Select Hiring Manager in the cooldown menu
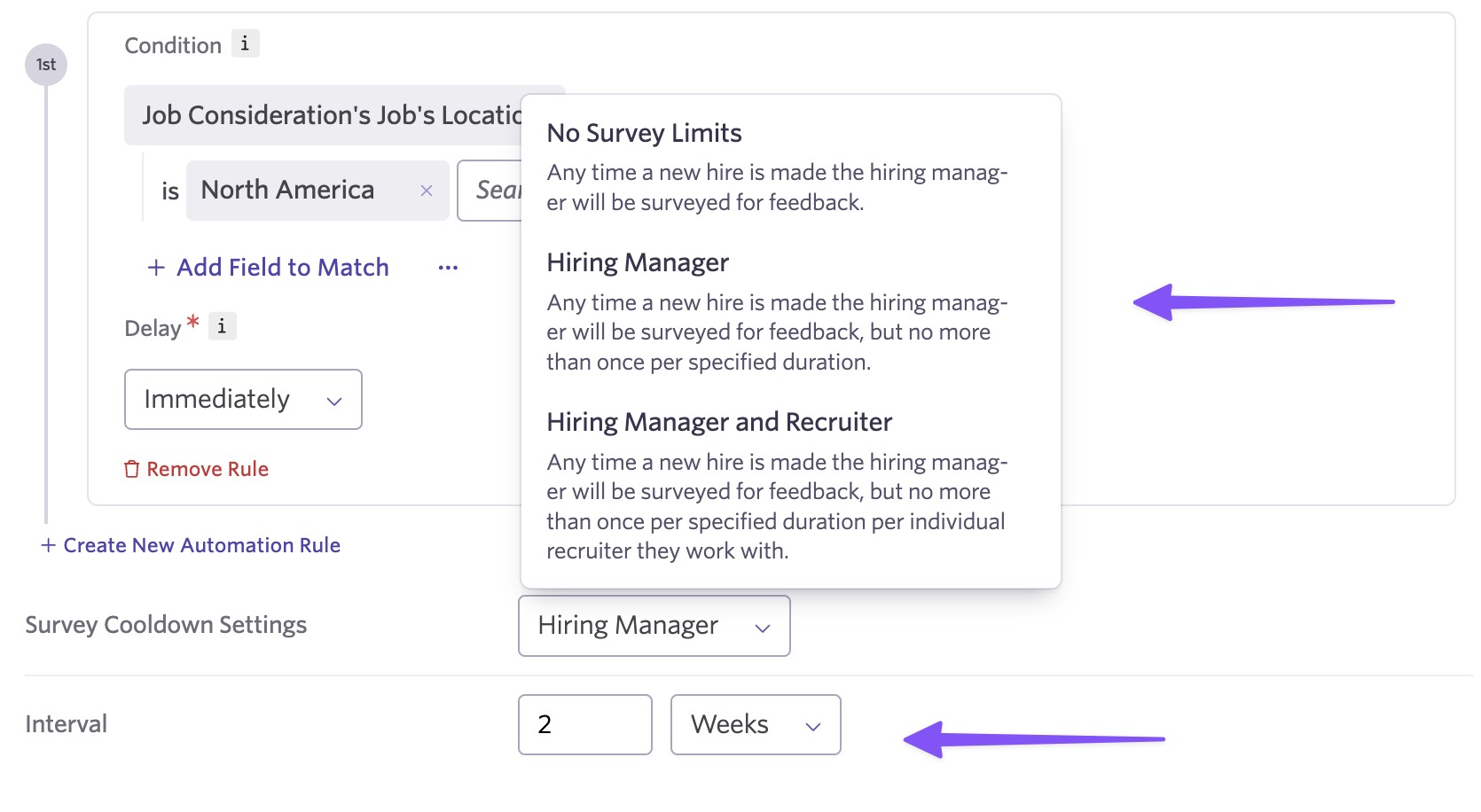The height and width of the screenshot is (812, 1481). point(638,262)
